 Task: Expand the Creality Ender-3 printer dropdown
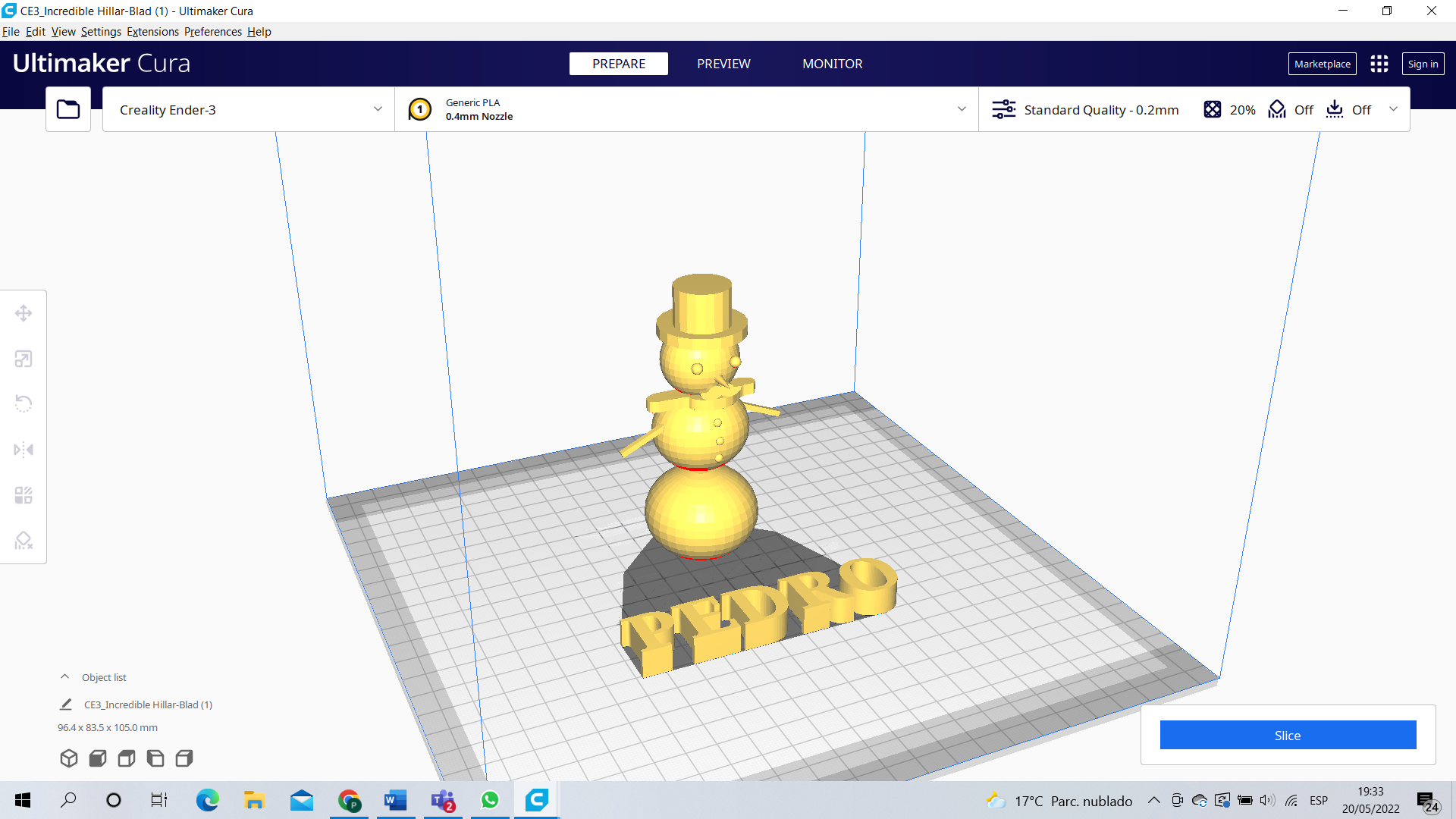point(249,110)
